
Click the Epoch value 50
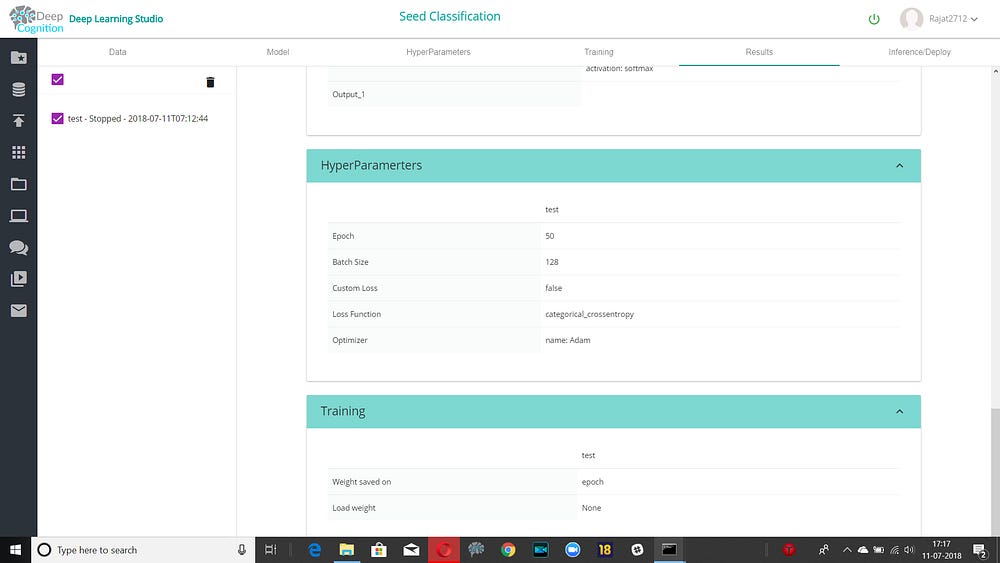point(550,236)
